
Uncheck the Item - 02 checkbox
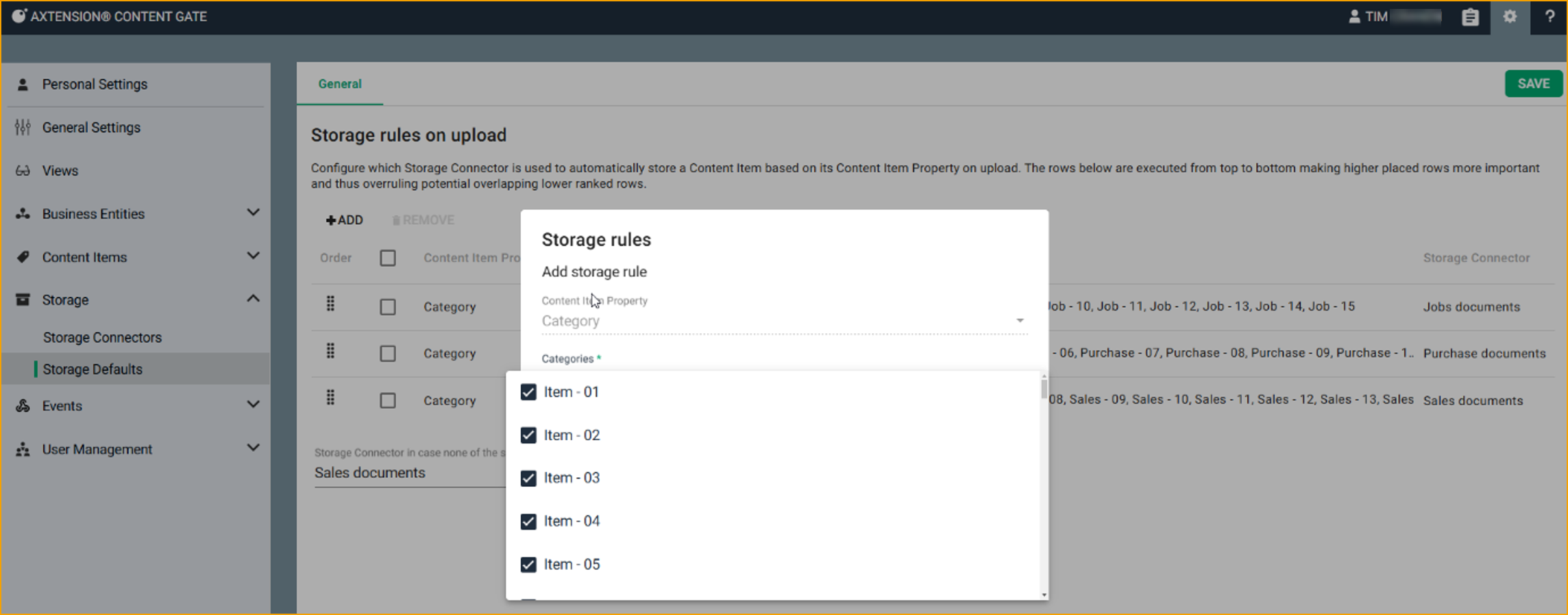tap(528, 435)
